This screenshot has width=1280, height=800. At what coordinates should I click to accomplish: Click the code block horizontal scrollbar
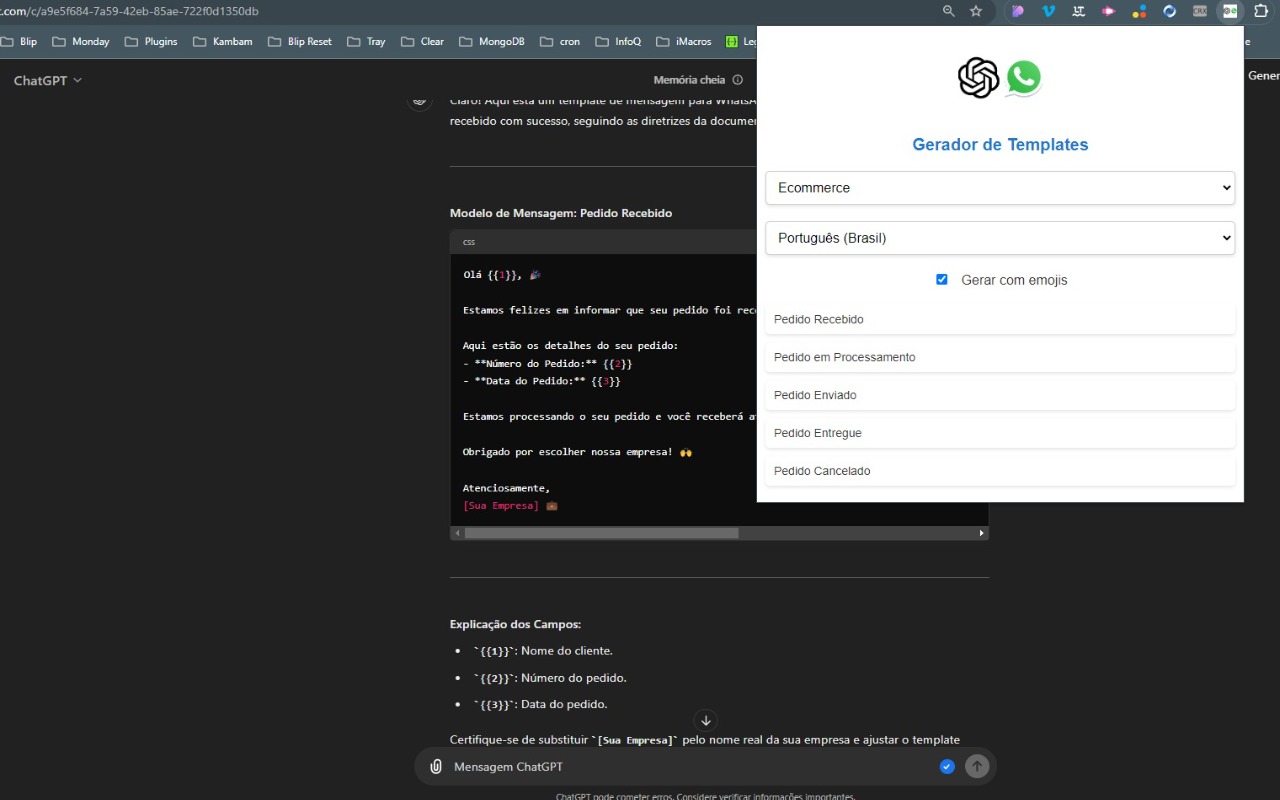[601, 533]
